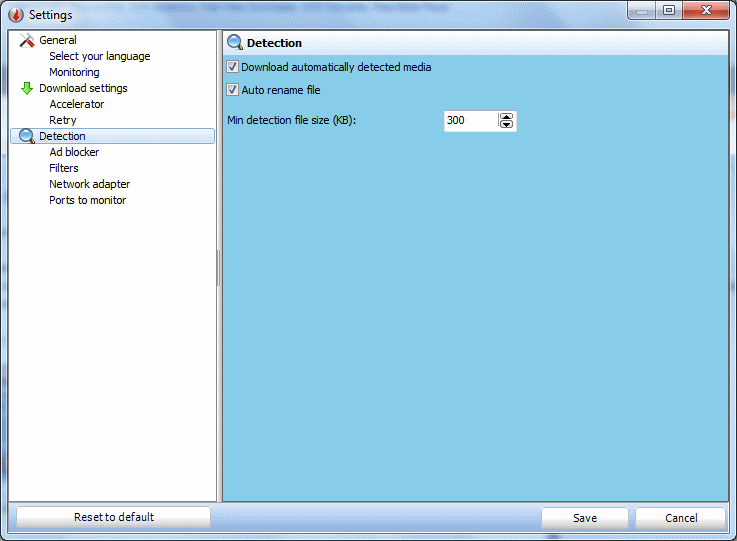This screenshot has height=541, width=737.
Task: Open the Download settings category
Action: (x=83, y=88)
